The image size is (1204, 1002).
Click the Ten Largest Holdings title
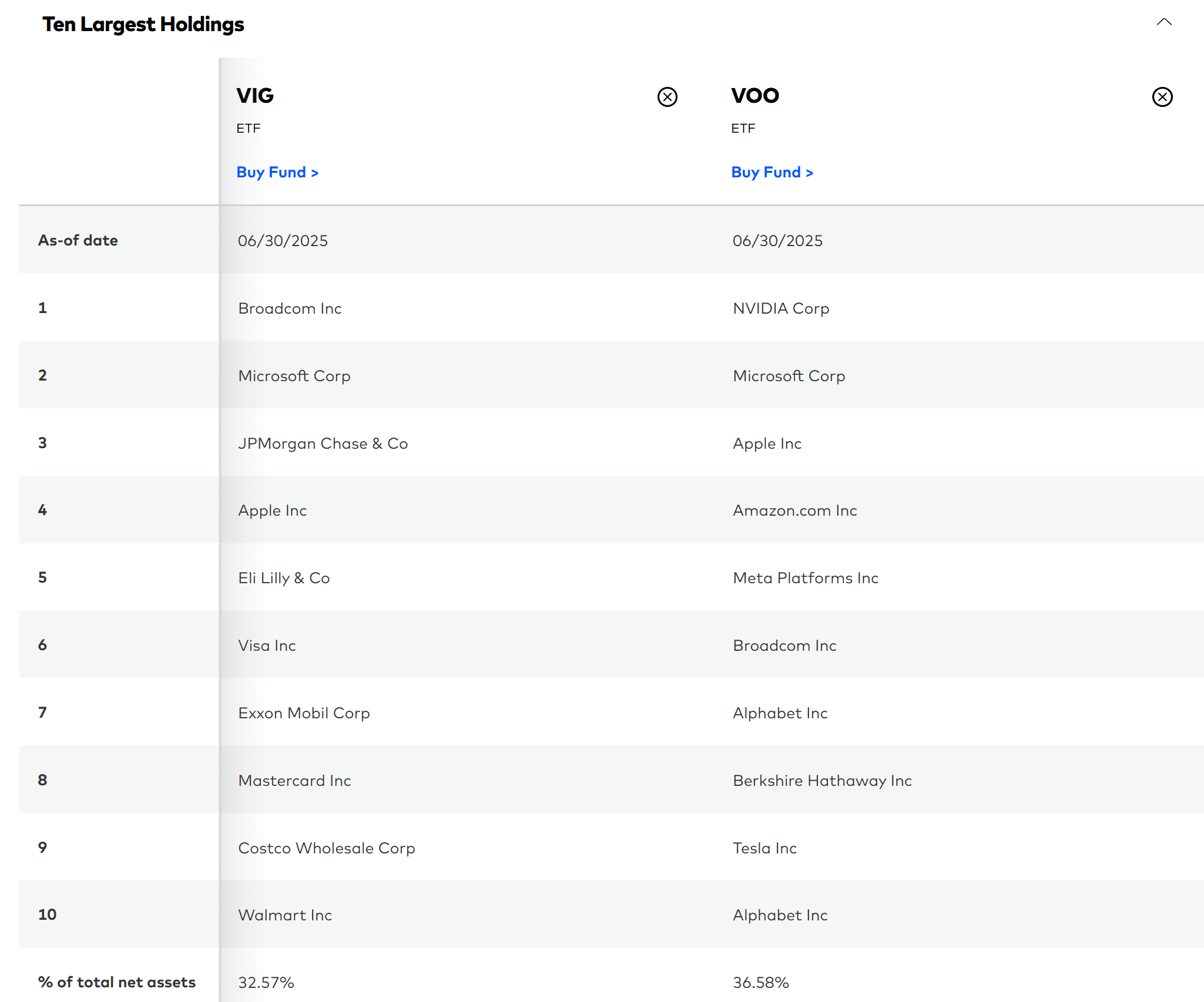[143, 24]
